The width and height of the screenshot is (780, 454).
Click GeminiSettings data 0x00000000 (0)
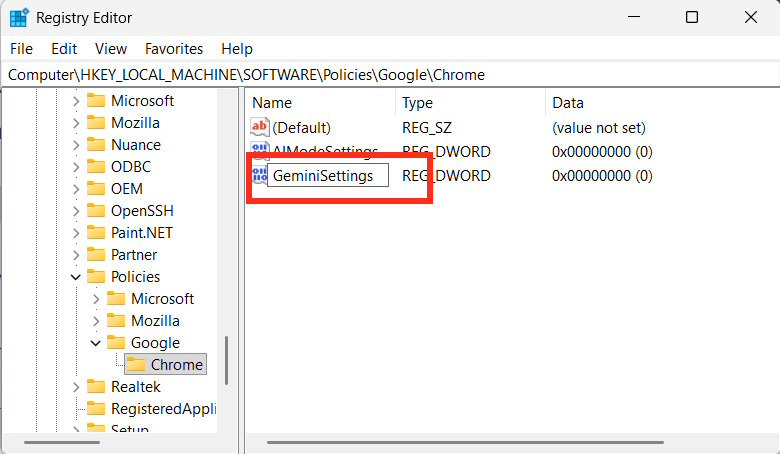602,176
